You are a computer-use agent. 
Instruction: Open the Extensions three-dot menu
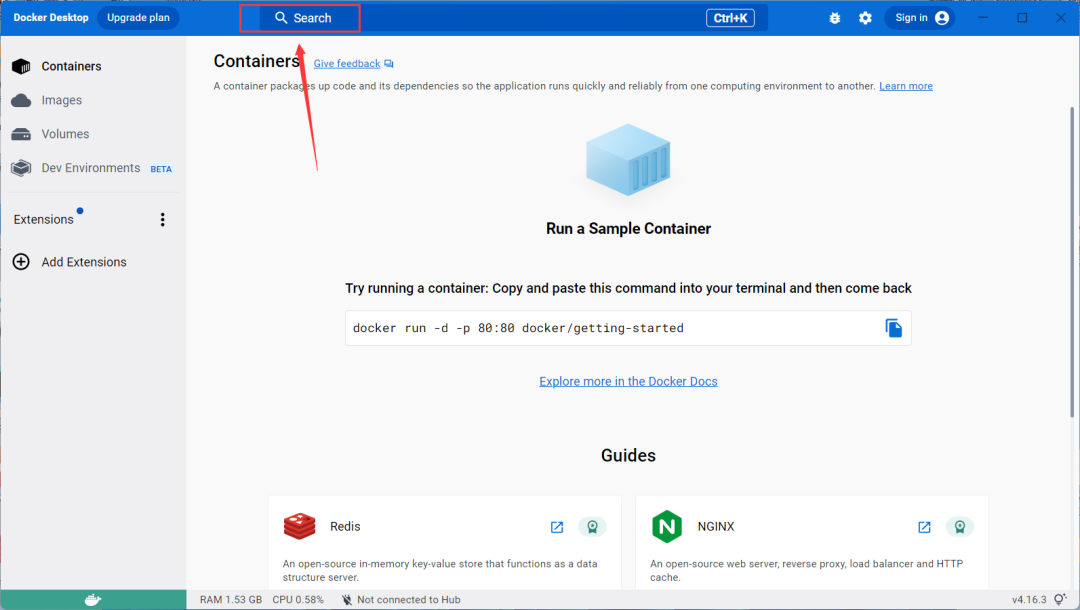pyautogui.click(x=163, y=220)
